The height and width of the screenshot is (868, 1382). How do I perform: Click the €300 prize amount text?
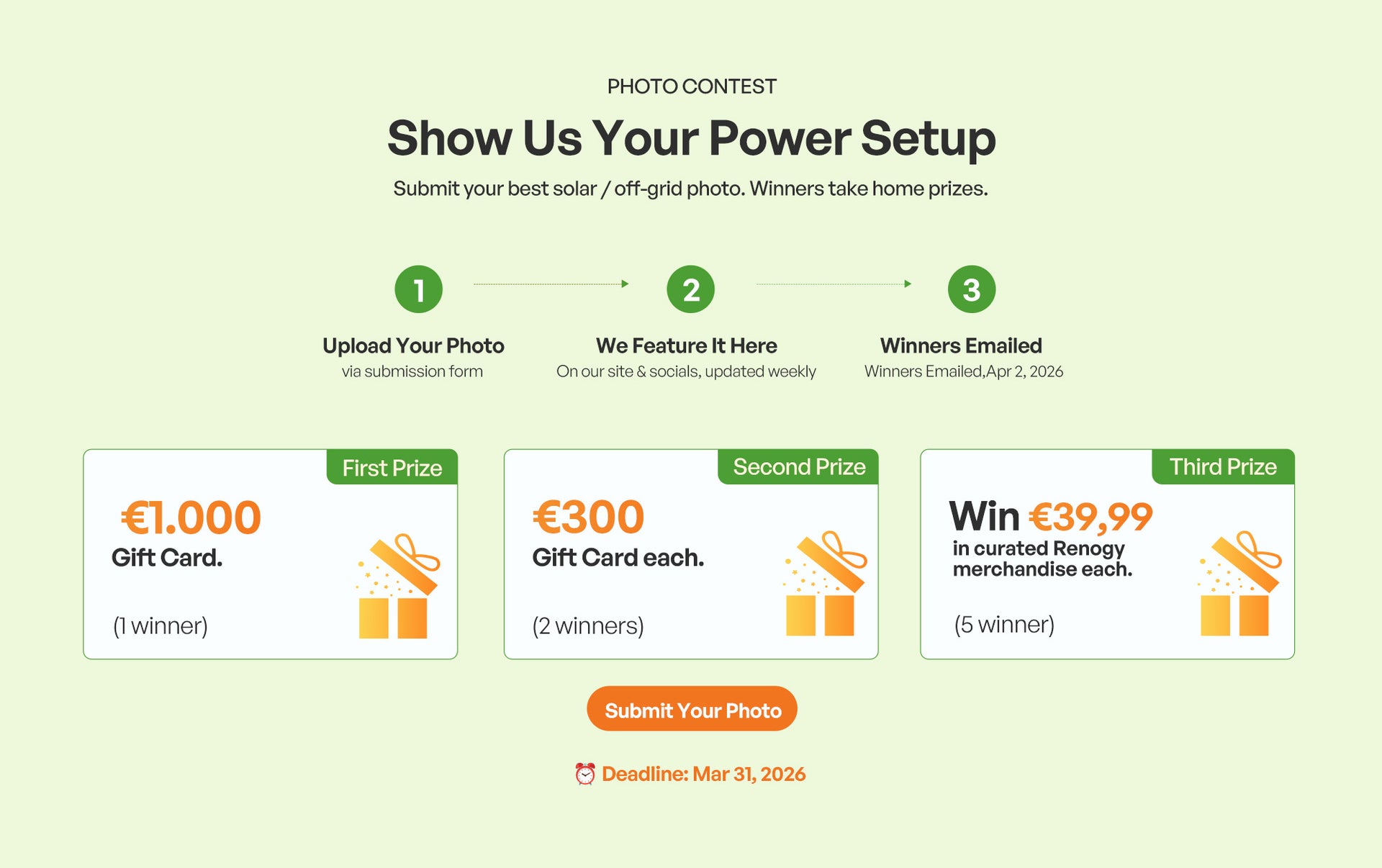click(588, 517)
